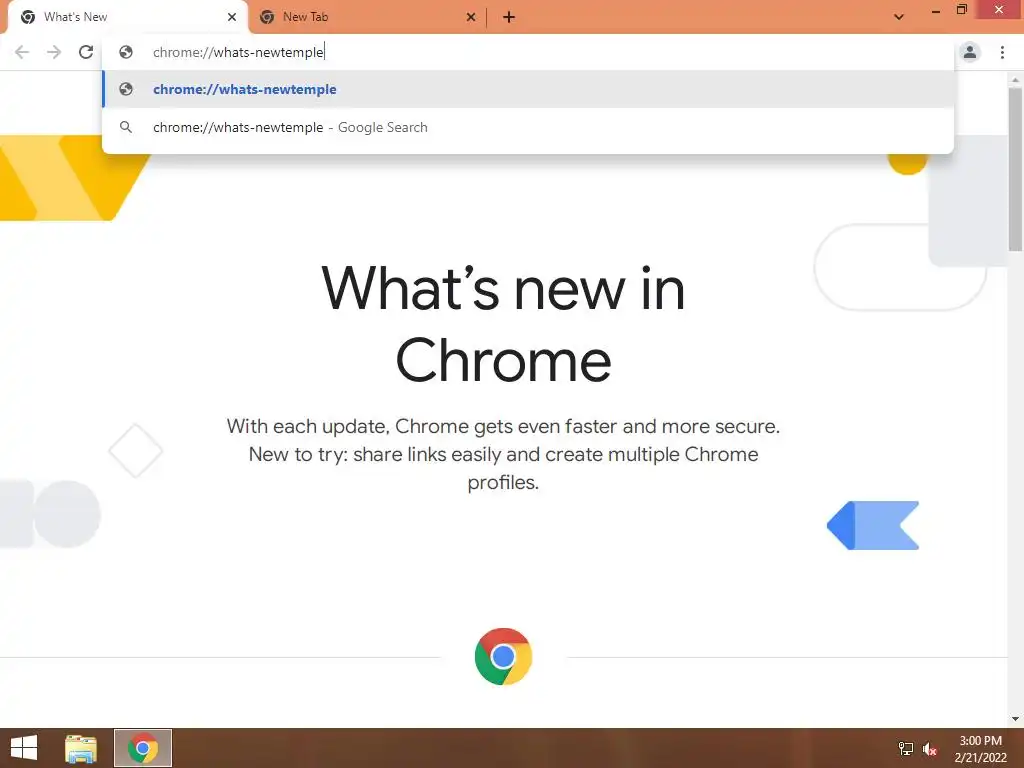This screenshot has height=768, width=1024.
Task: Open the Chrome three-dot menu
Action: (1002, 52)
